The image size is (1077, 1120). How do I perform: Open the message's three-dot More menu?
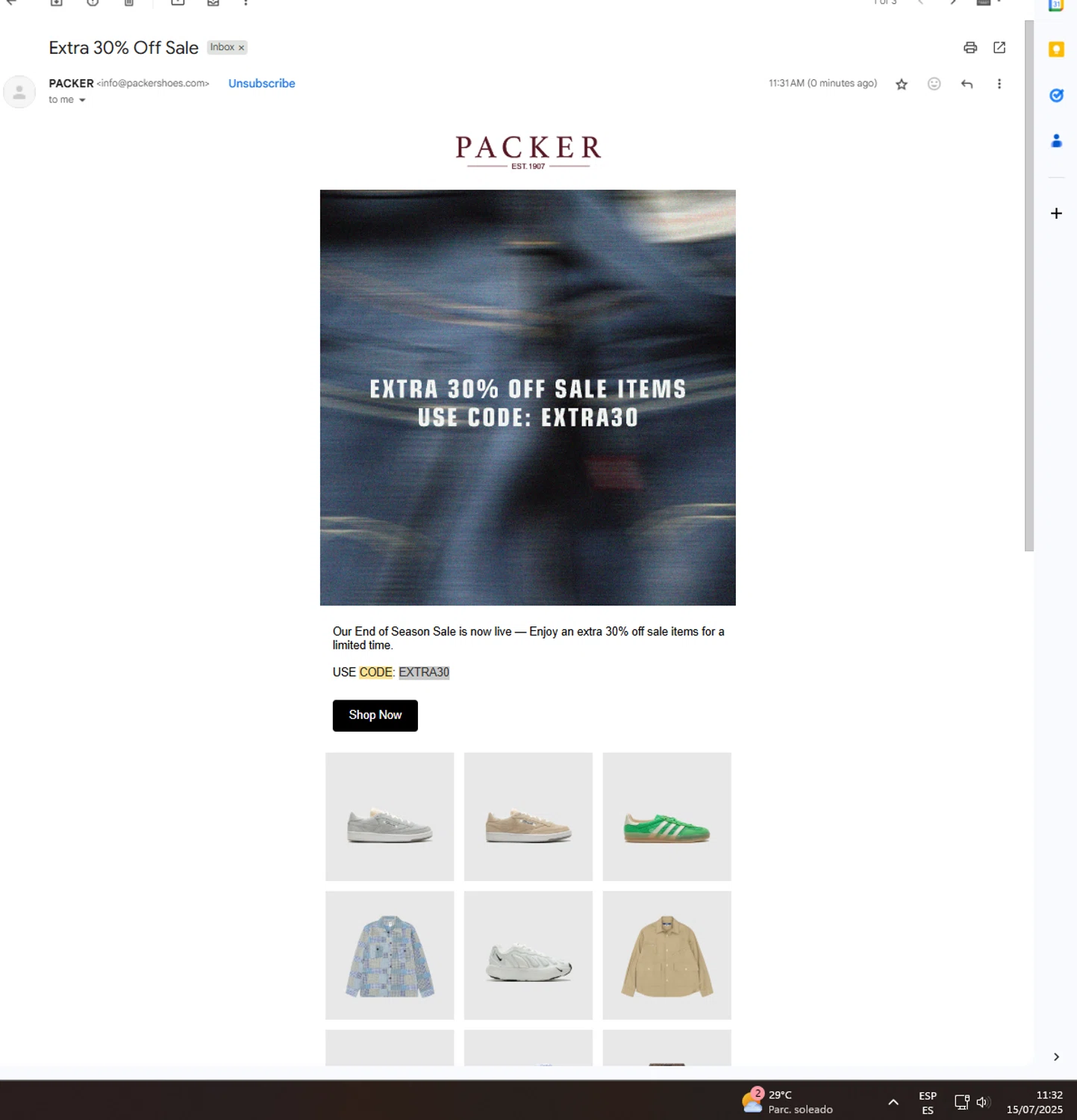pyautogui.click(x=999, y=84)
